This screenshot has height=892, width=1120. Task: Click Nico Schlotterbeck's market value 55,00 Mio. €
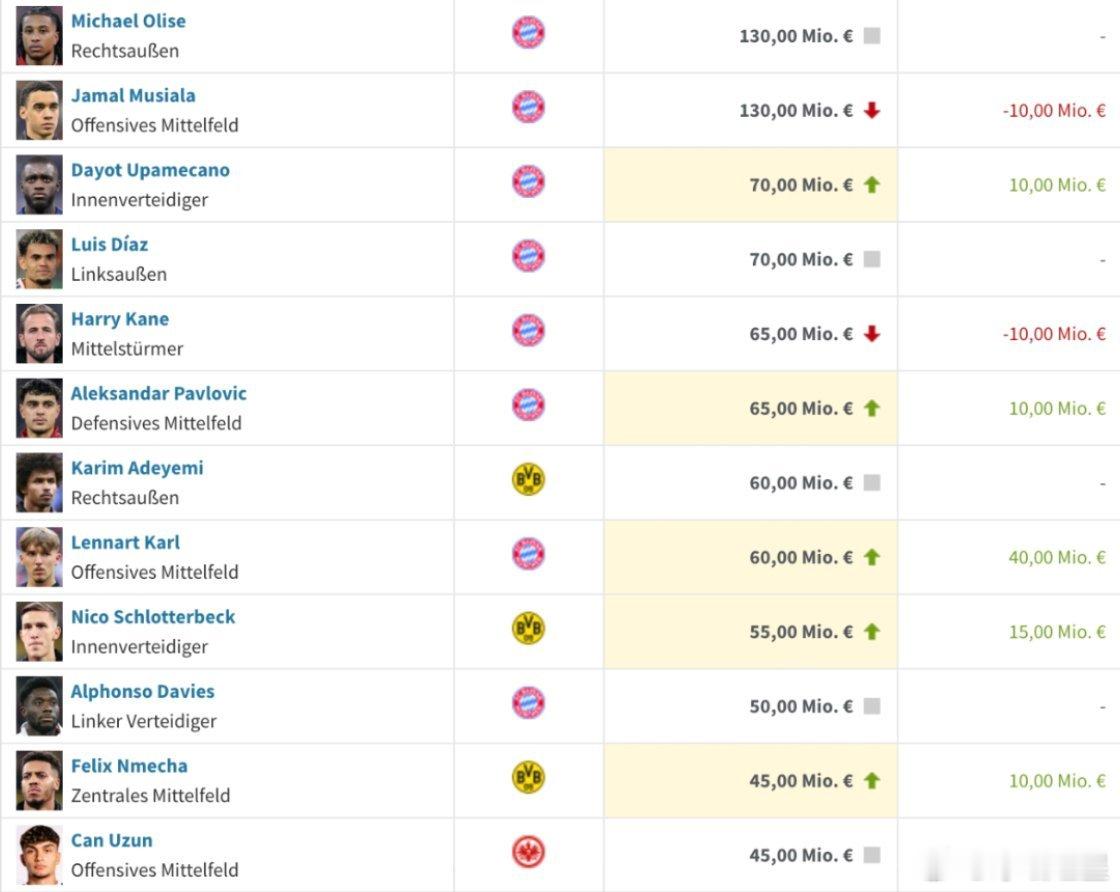coord(801,632)
